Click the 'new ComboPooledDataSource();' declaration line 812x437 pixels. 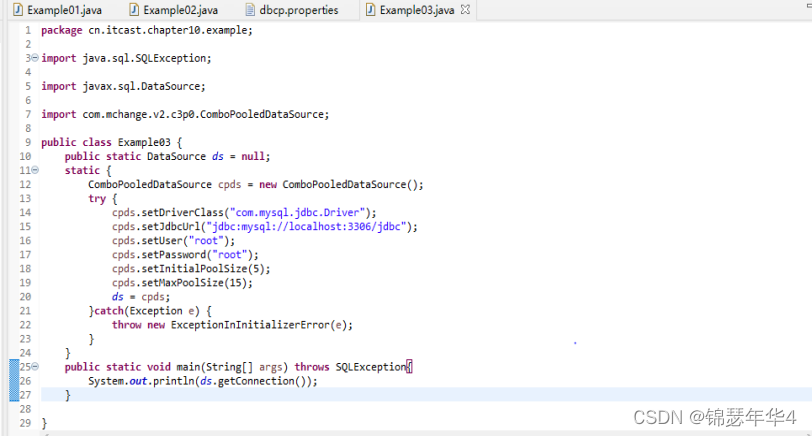(x=256, y=184)
